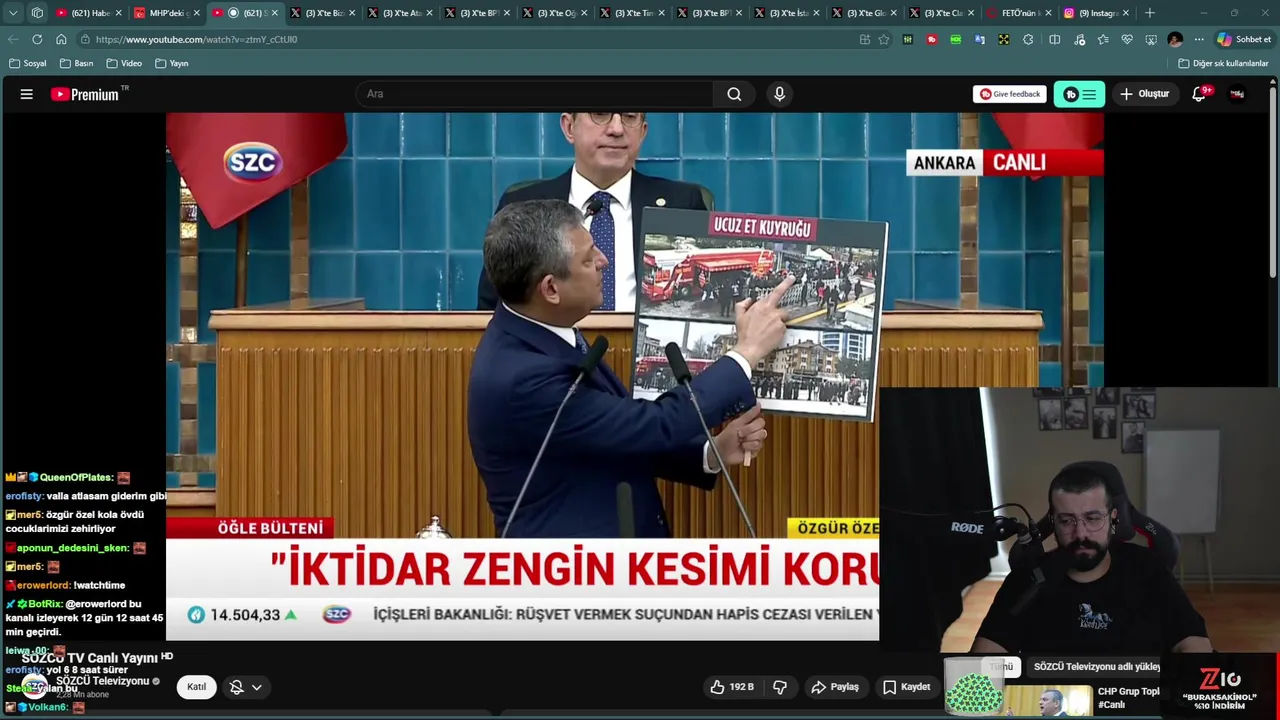Open the workspaces icon in tab bar
Screen dimensions: 1280x720
pos(37,13)
